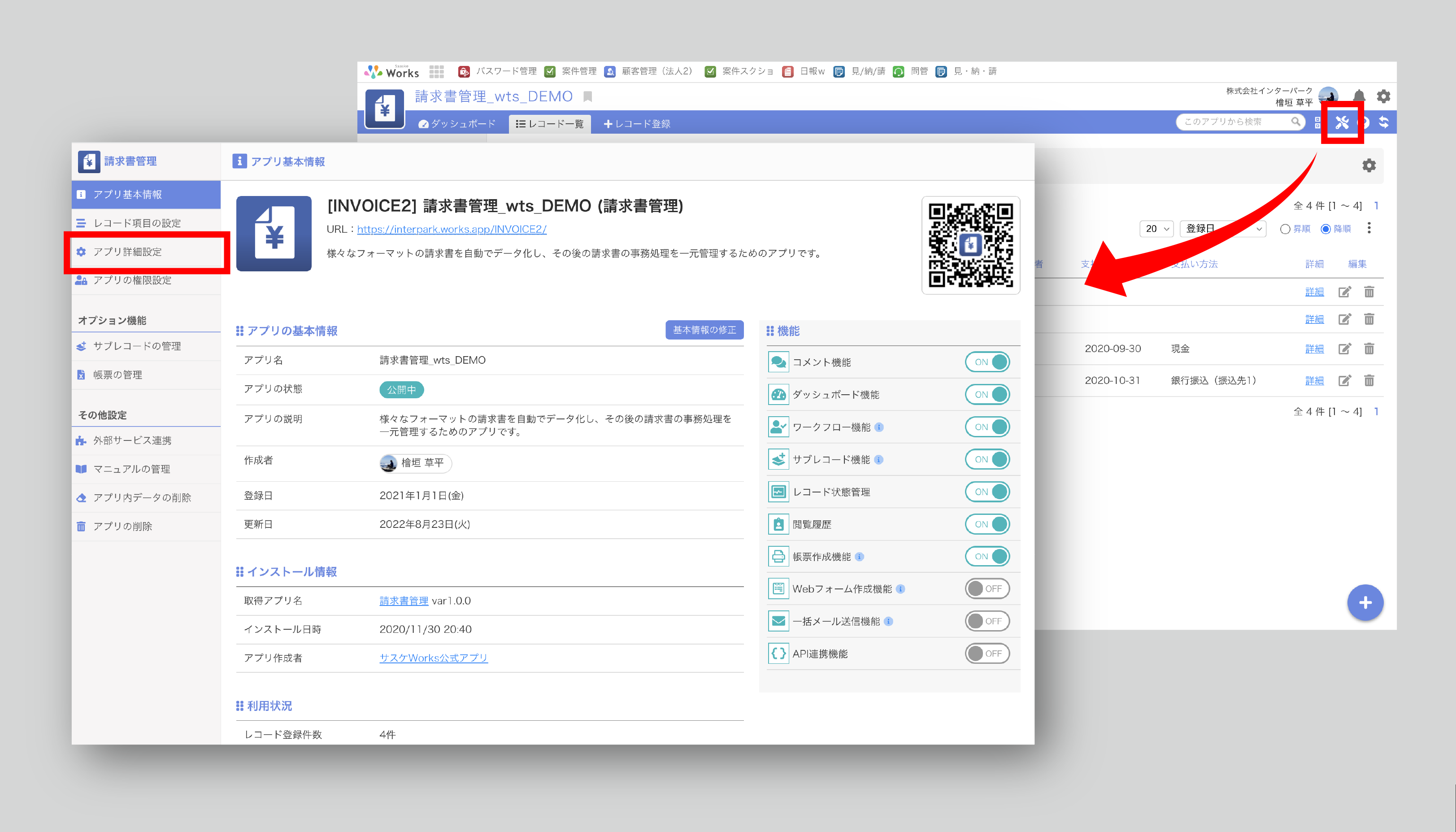This screenshot has width=1456, height=832.
Task: Open 顧客管理（法人2） app shortcut
Action: click(648, 71)
